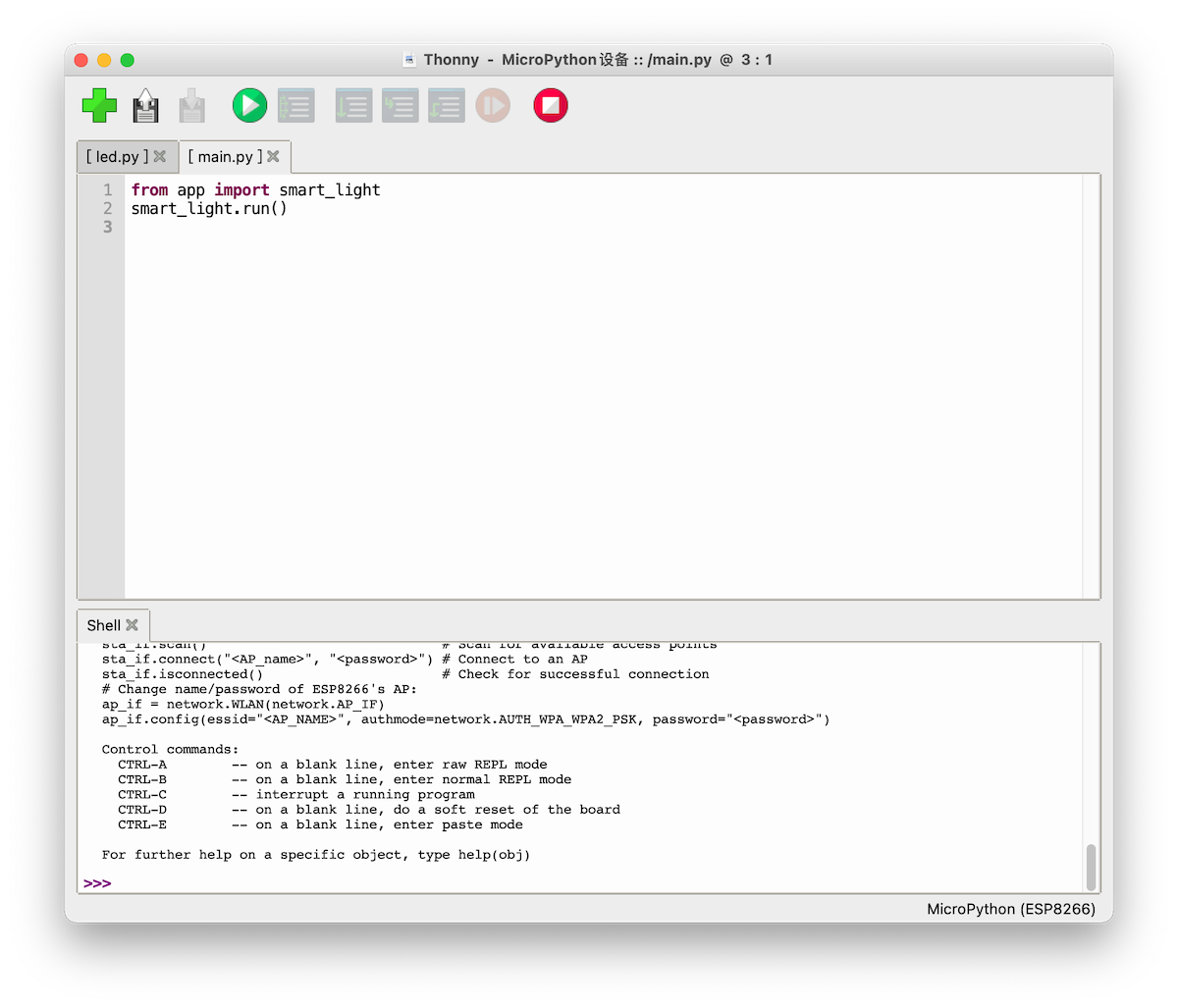Click the shell prompt input line

589,883
